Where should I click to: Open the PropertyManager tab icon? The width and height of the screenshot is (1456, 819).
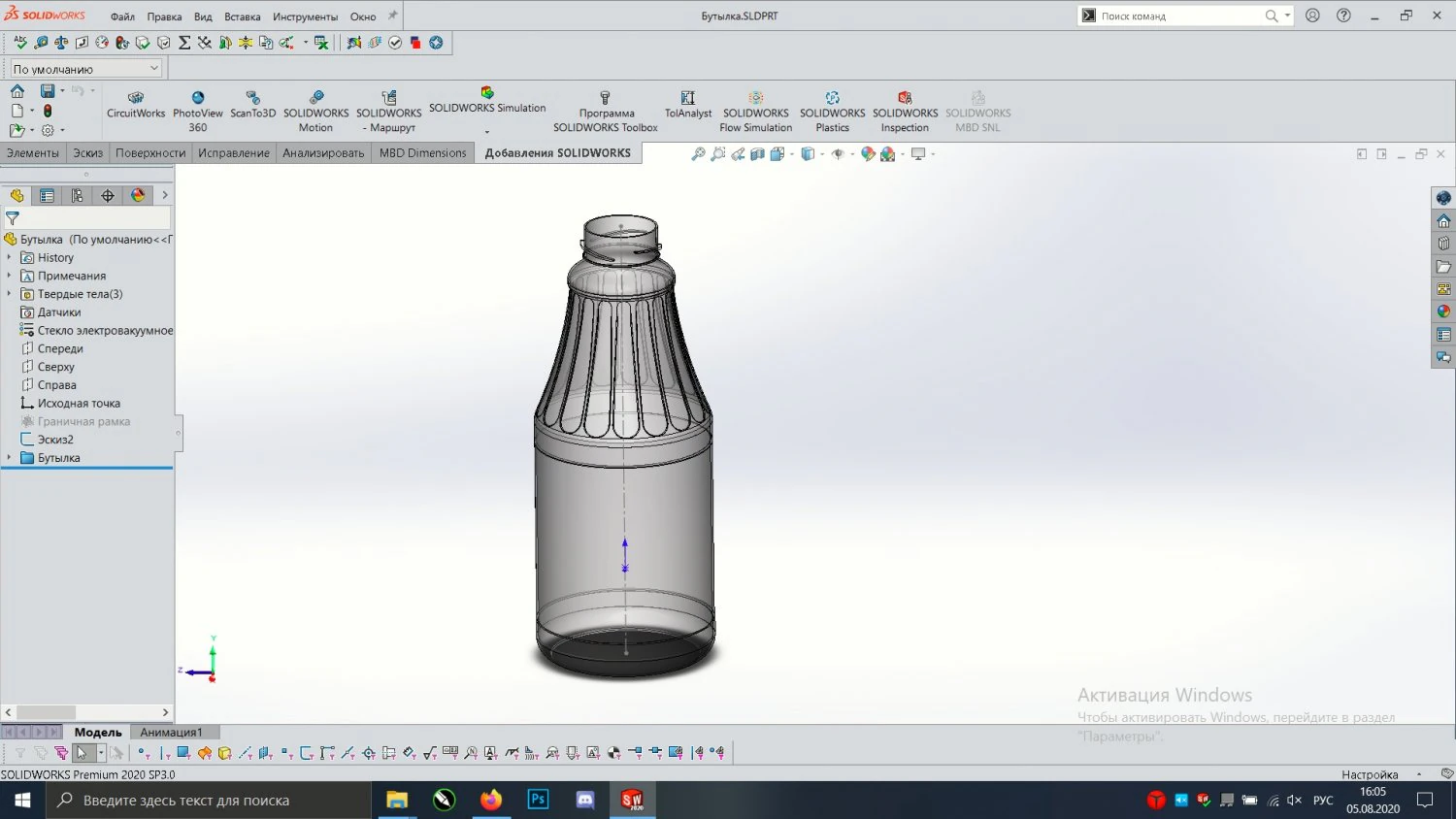47,195
